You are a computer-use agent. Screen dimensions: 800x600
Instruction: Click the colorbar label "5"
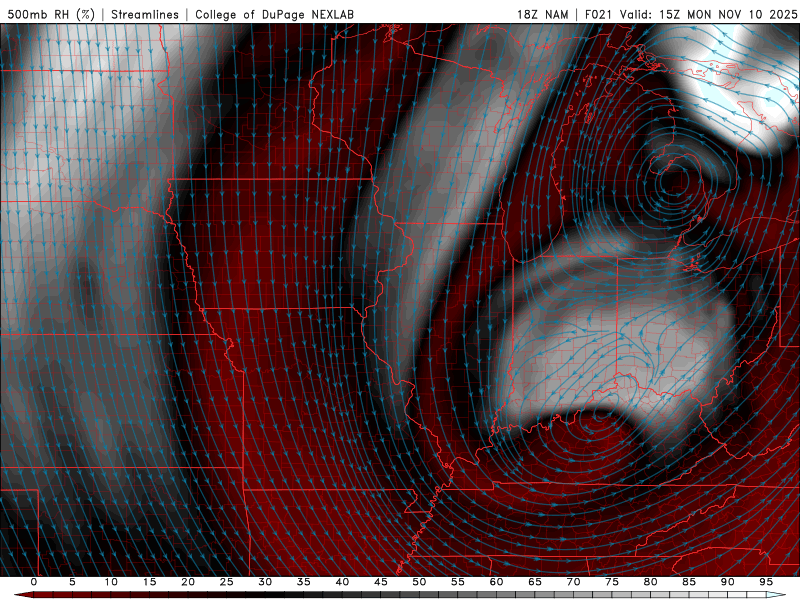72,582
